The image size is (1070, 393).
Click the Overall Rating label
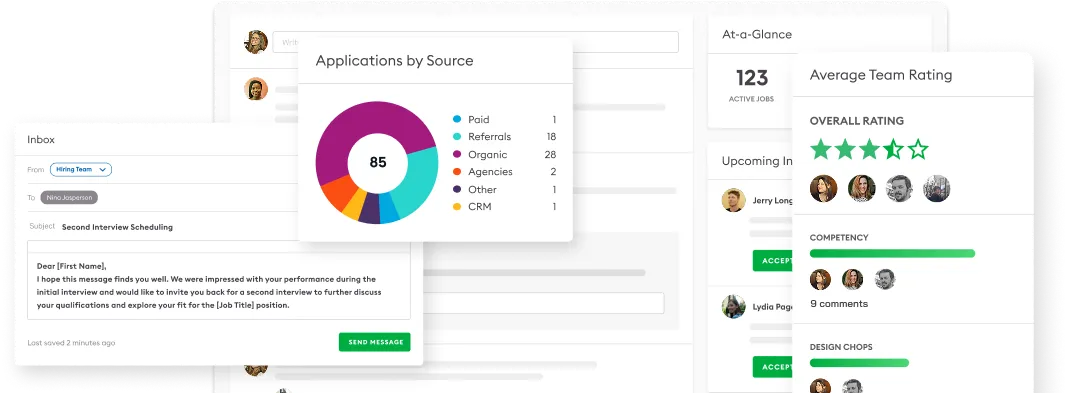(x=856, y=121)
